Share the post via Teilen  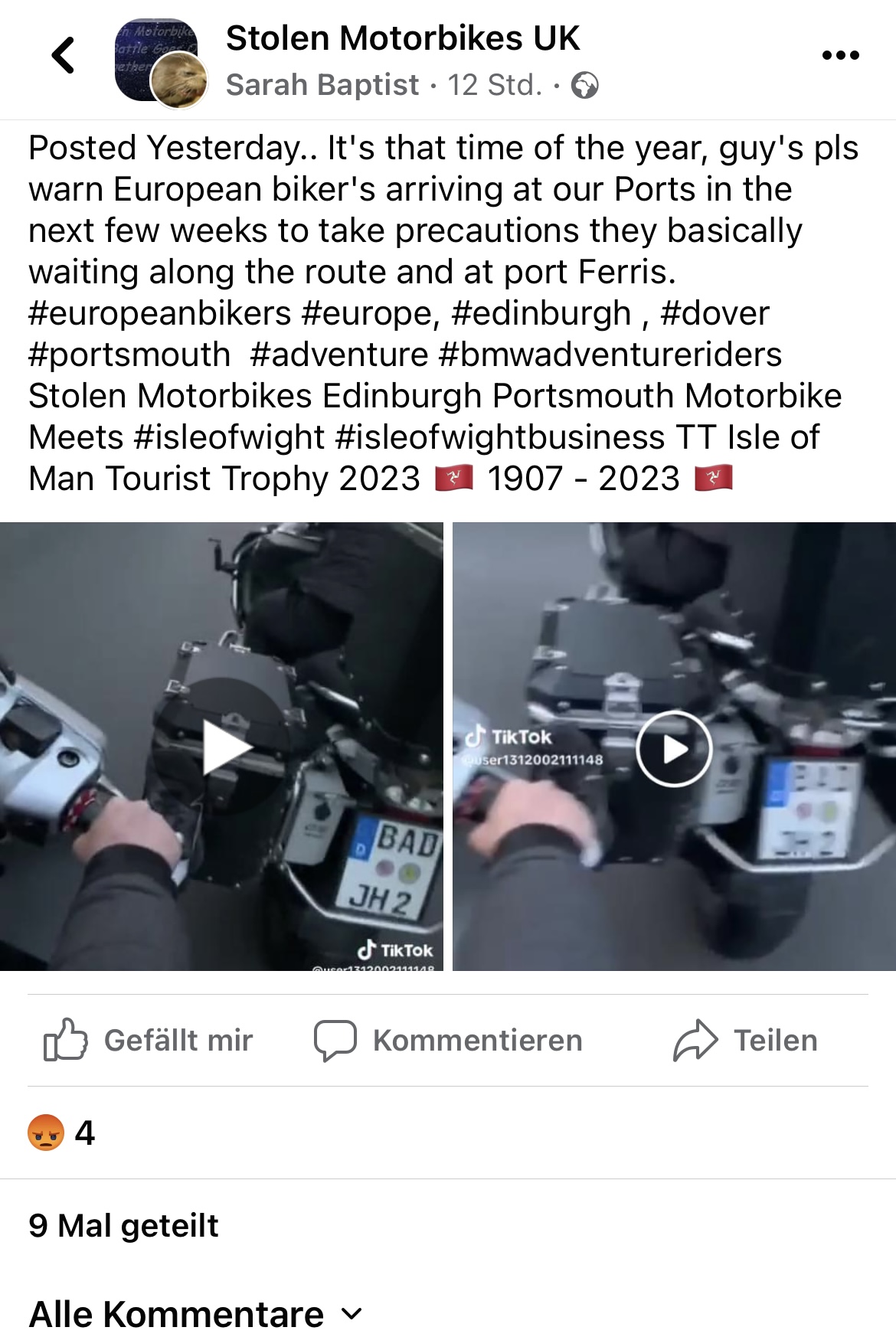tap(746, 1040)
